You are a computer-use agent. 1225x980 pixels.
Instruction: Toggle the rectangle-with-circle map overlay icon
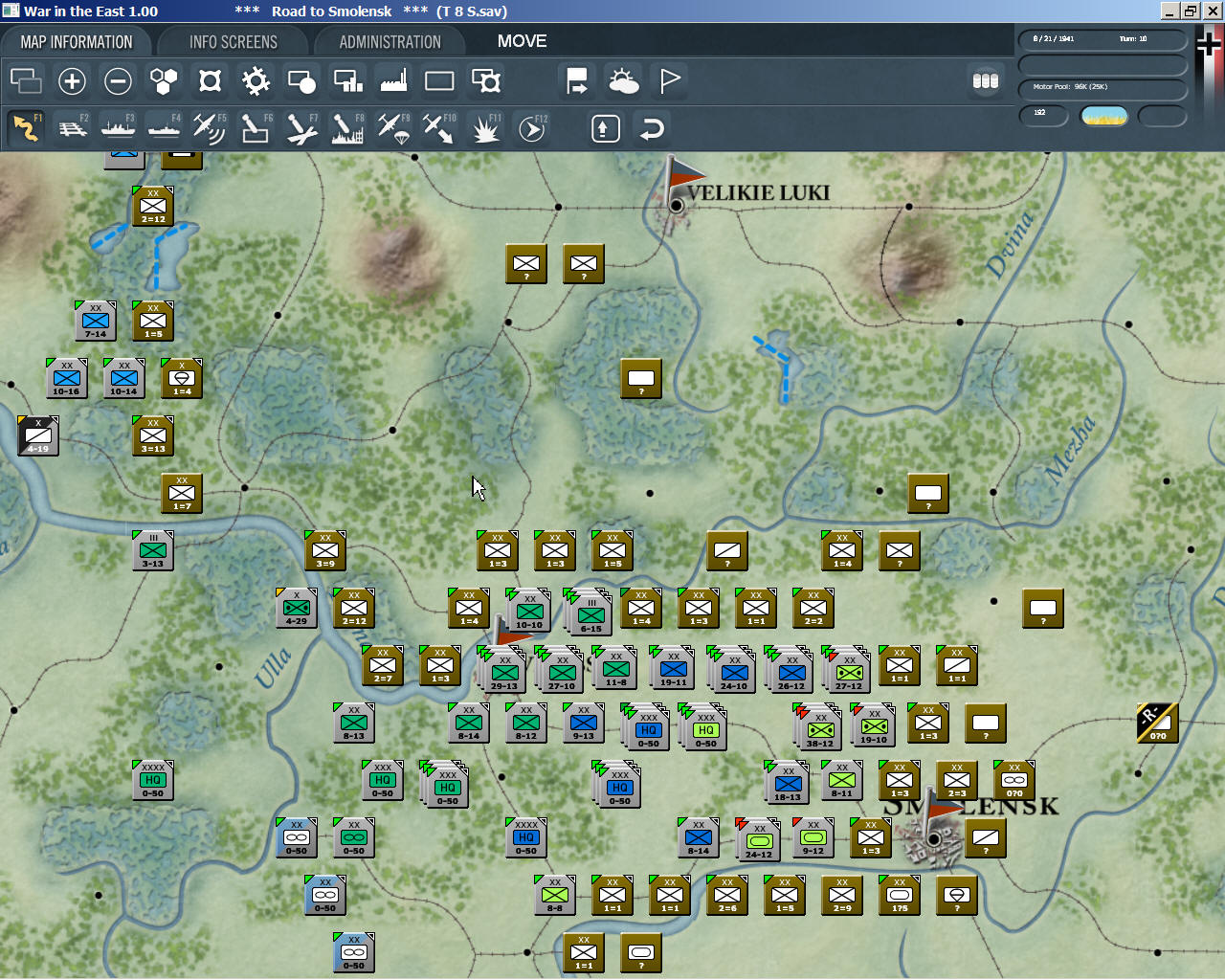point(301,81)
